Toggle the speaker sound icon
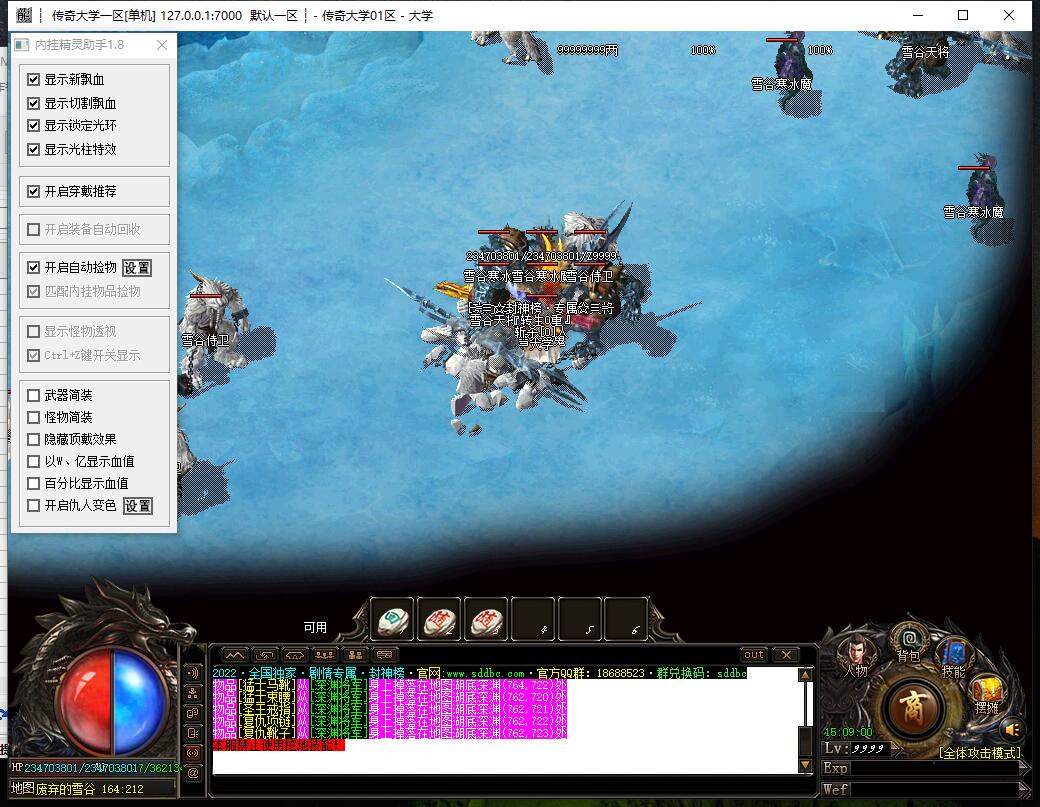This screenshot has height=807, width=1040. pyautogui.click(x=1012, y=729)
